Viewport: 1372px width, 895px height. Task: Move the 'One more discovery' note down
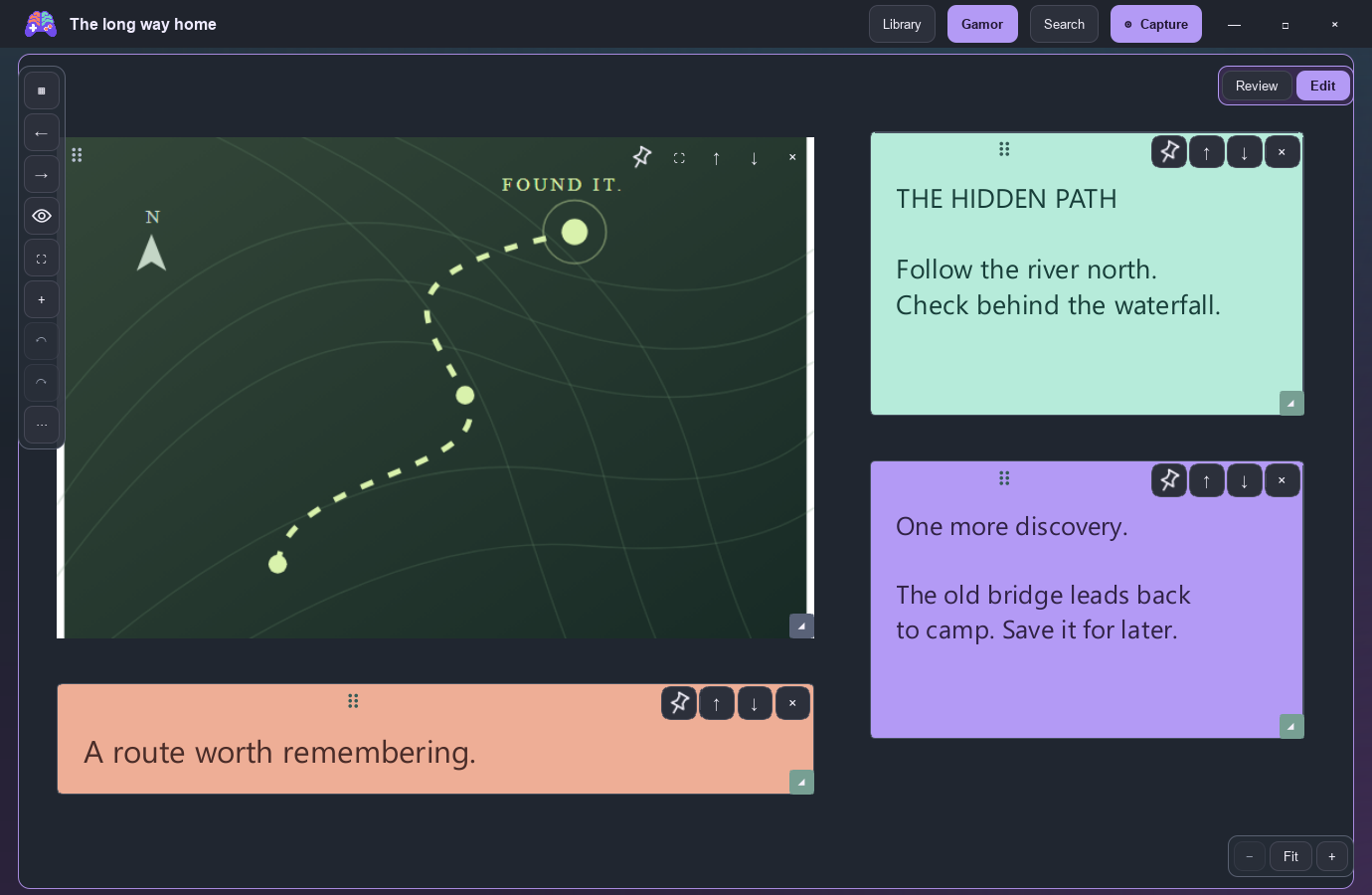click(x=1245, y=479)
